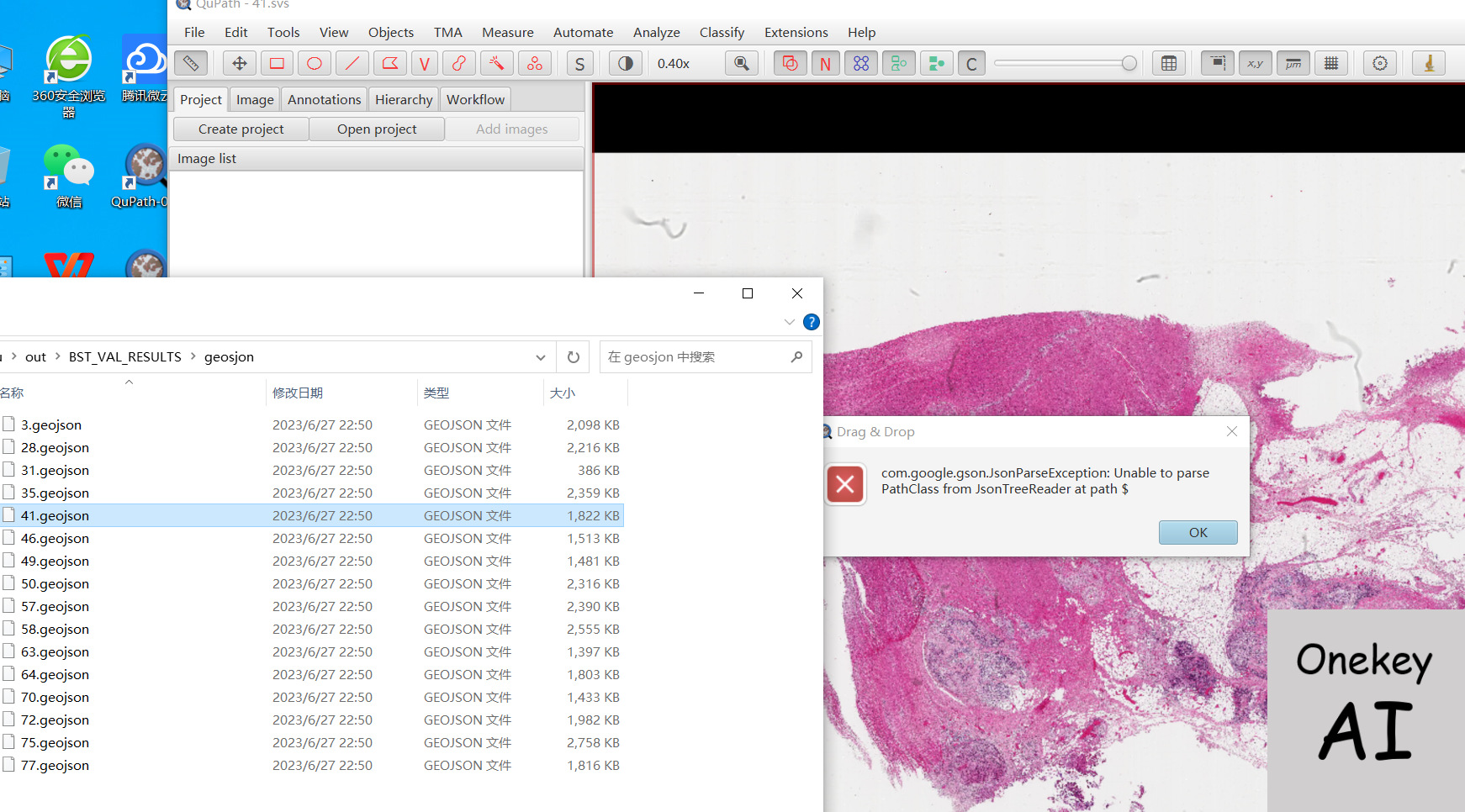Screen dimensions: 1465x812
Task: Expand the address bar path dropdown
Action: [x=541, y=357]
